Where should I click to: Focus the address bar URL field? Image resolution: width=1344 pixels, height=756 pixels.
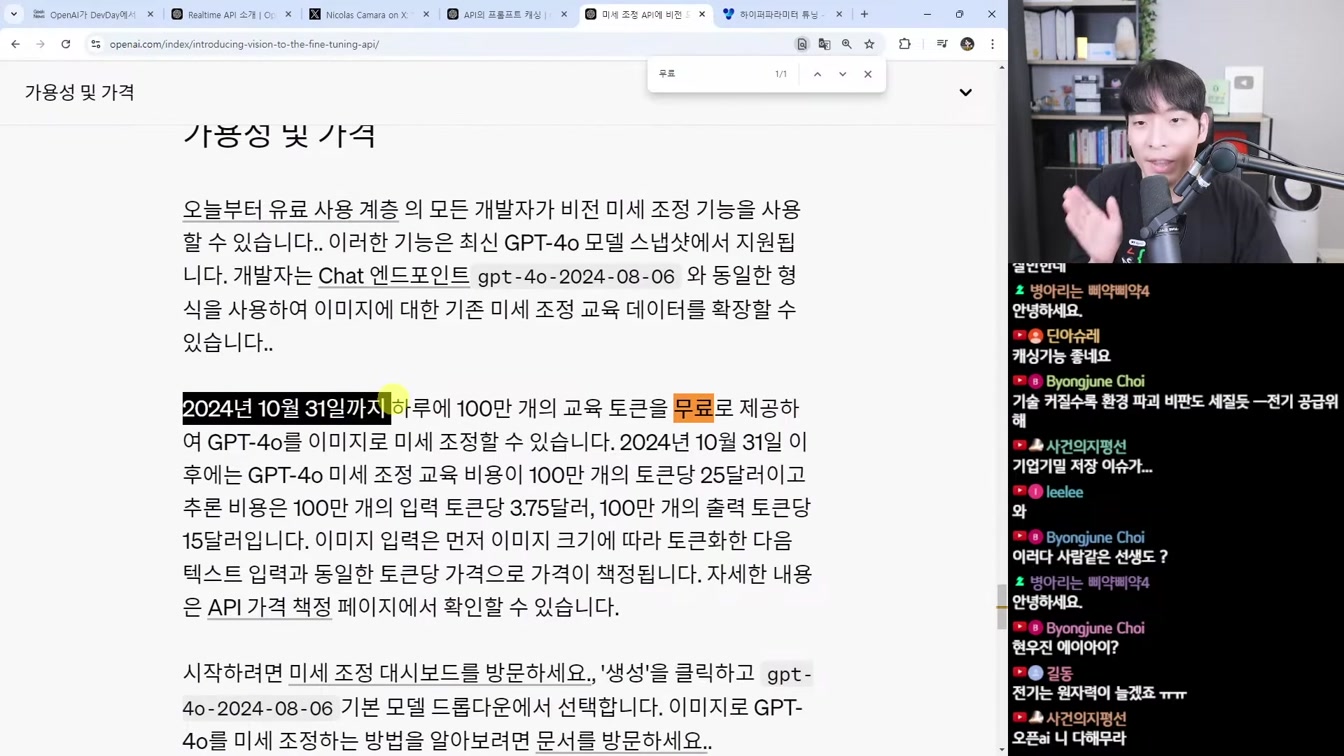[440, 44]
